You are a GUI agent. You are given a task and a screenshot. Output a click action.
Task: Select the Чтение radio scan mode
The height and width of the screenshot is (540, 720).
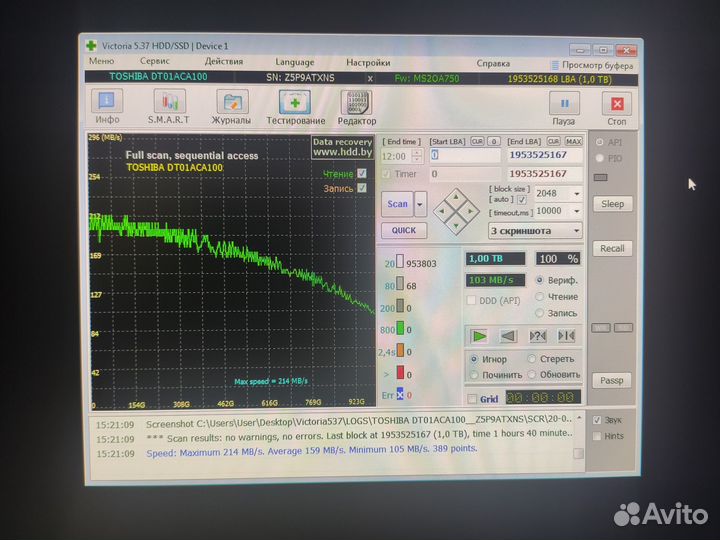[540, 297]
